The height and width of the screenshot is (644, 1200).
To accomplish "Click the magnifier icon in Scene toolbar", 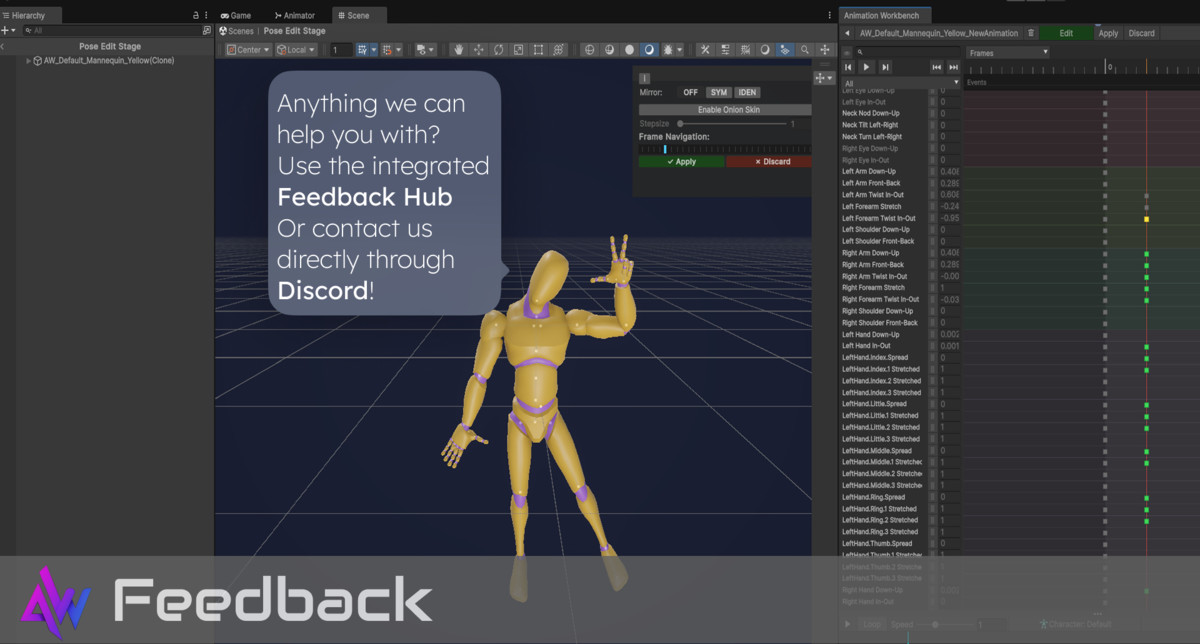I will point(805,50).
